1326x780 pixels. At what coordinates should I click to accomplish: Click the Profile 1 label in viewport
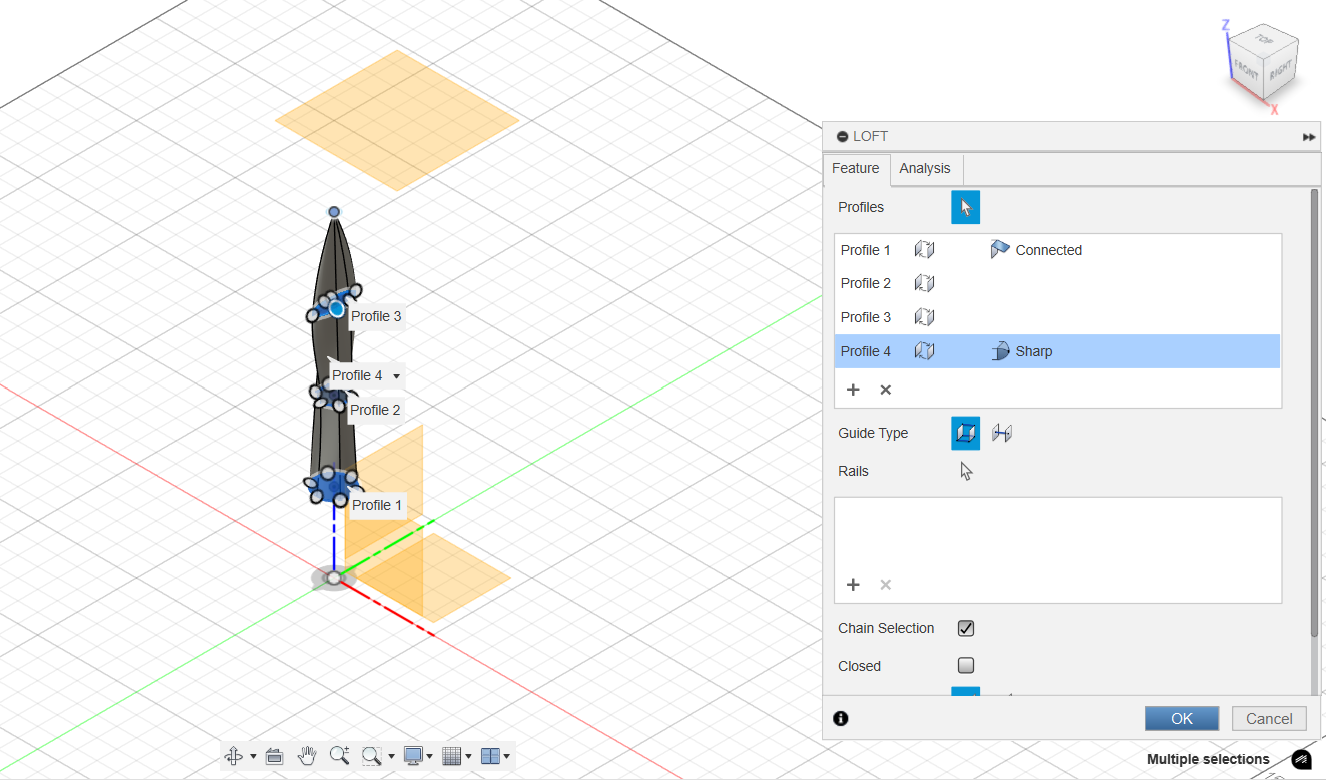[x=377, y=505]
